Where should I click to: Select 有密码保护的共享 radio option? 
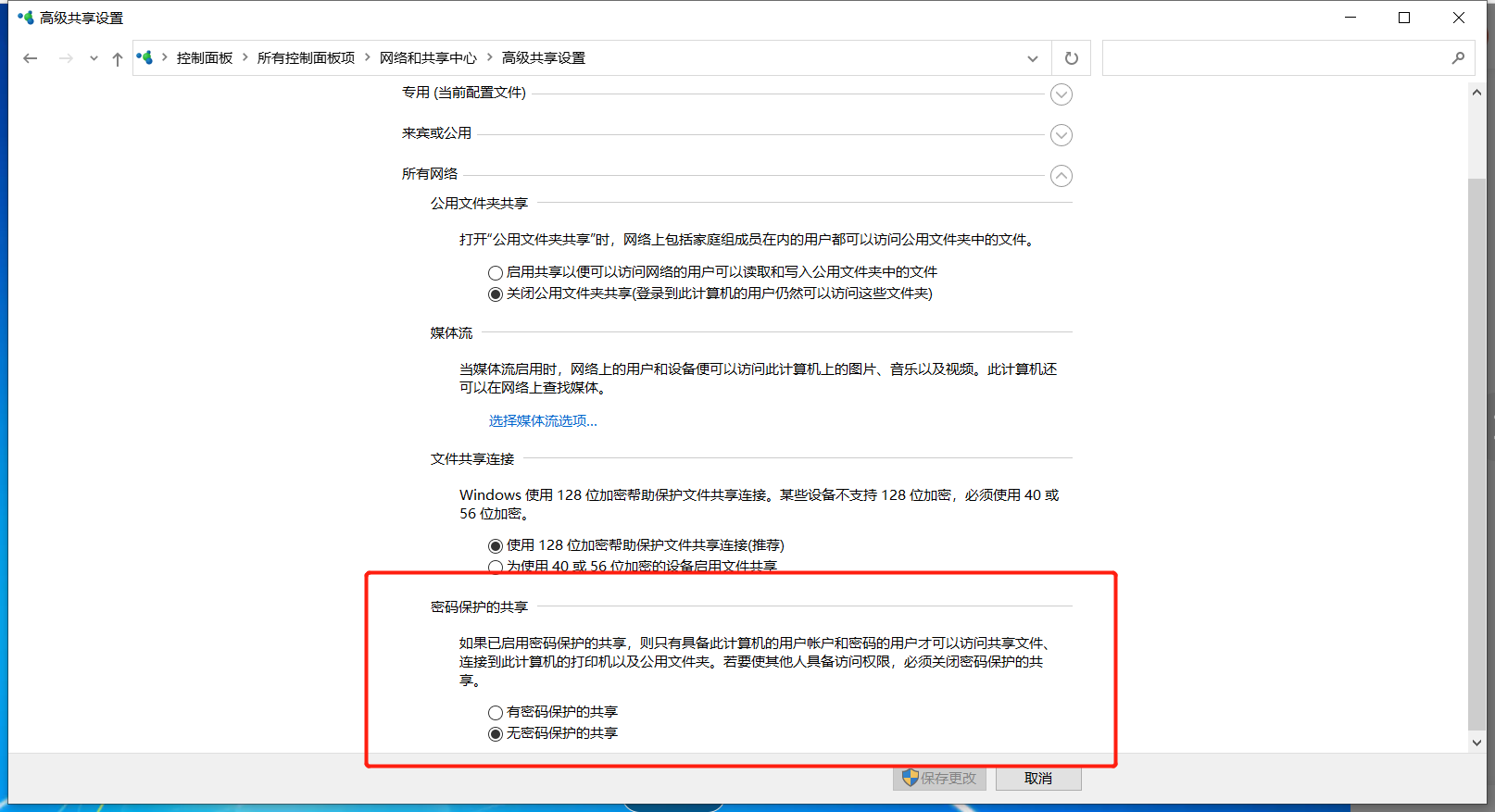click(x=496, y=712)
